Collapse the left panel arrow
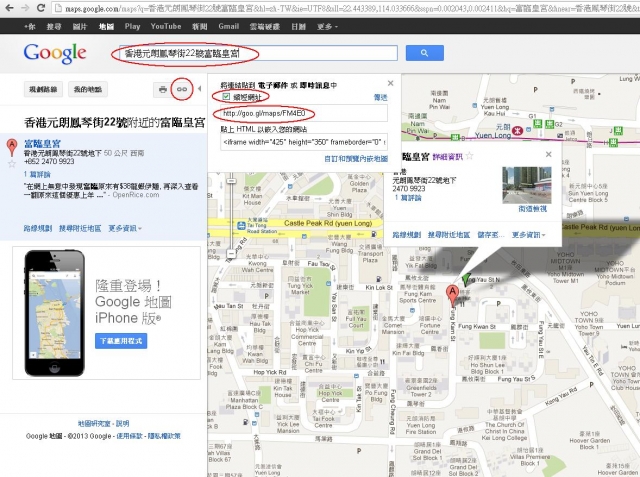This screenshot has width=640, height=477. click(x=201, y=90)
